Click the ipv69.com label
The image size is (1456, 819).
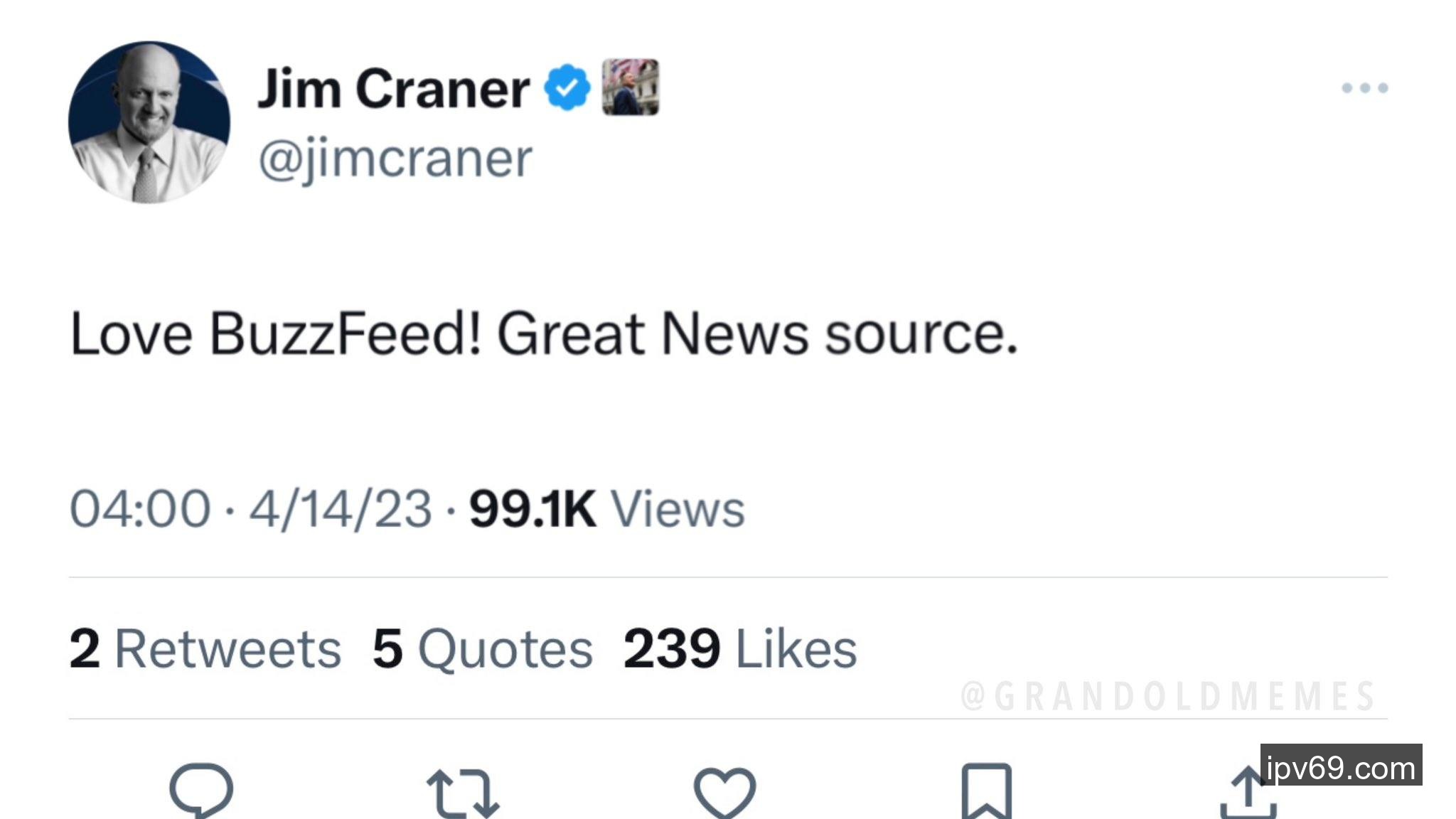tap(1341, 766)
